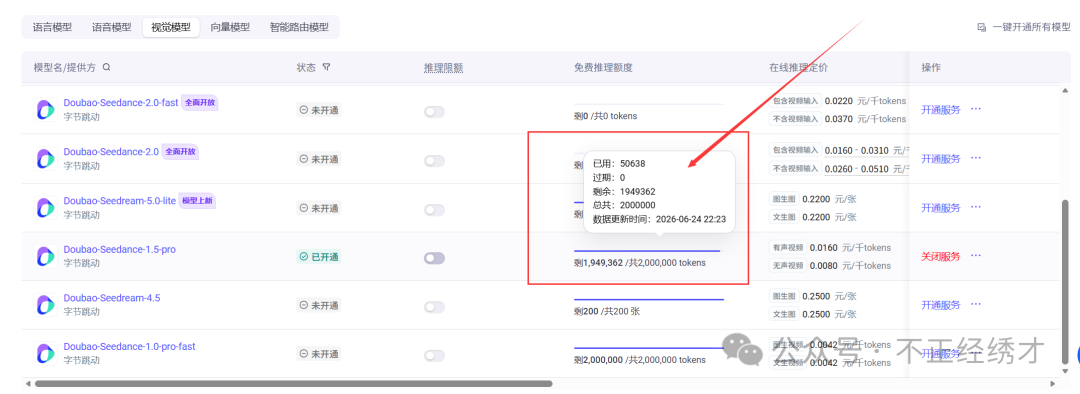Open more actions for Doubao-Seedance-2.0 row
Screen dimensions: 1080x394
(x=975, y=158)
